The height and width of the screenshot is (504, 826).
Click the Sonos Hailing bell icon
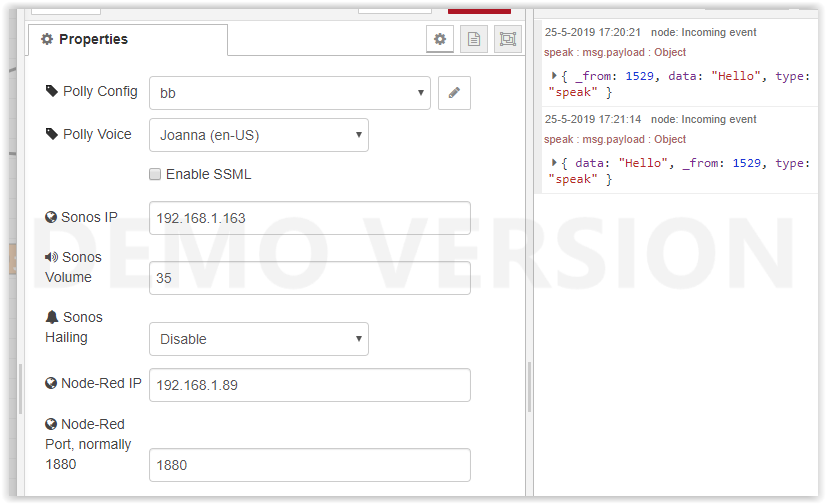click(x=52, y=317)
